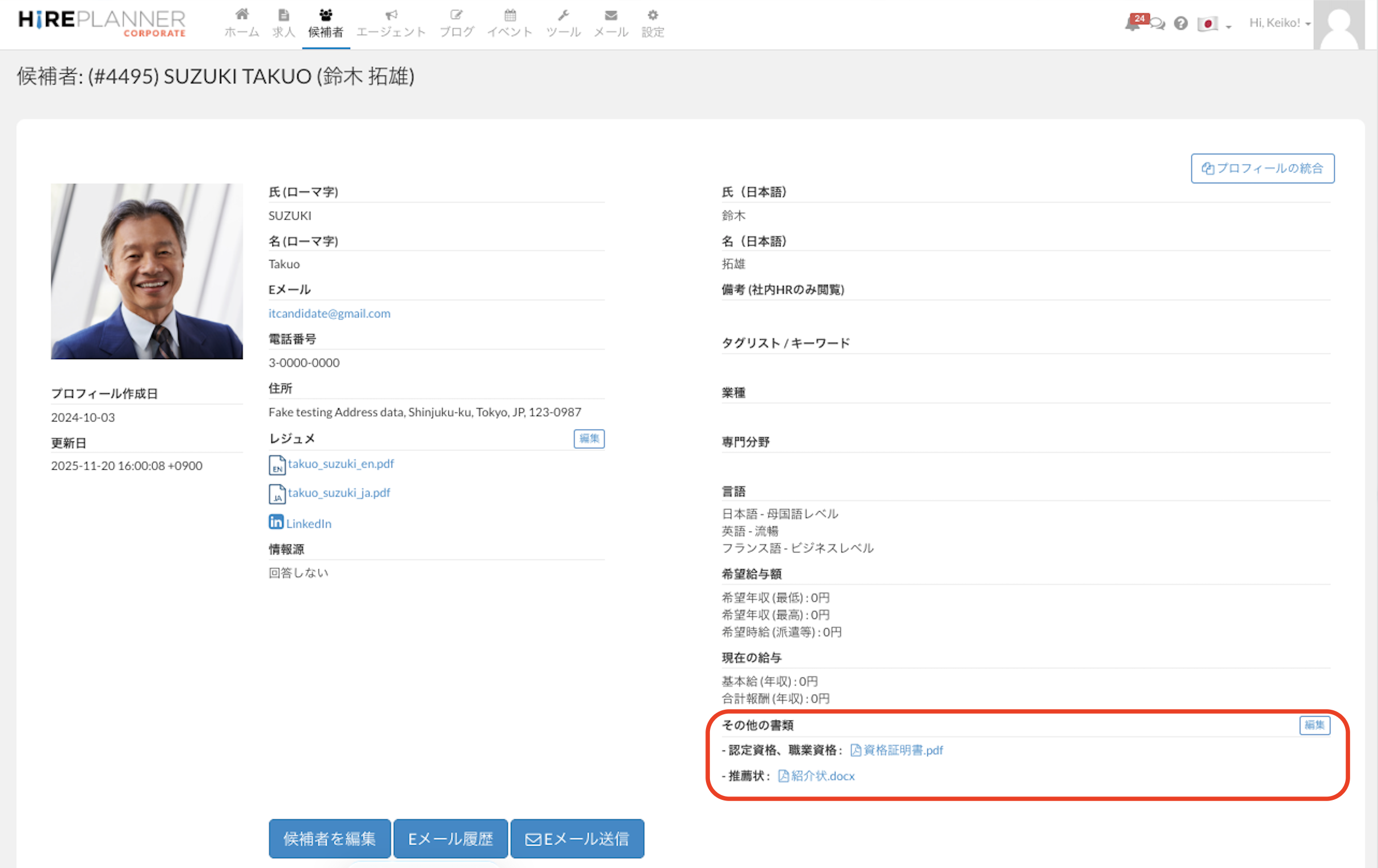Open the ツール wrench menu

point(563,23)
